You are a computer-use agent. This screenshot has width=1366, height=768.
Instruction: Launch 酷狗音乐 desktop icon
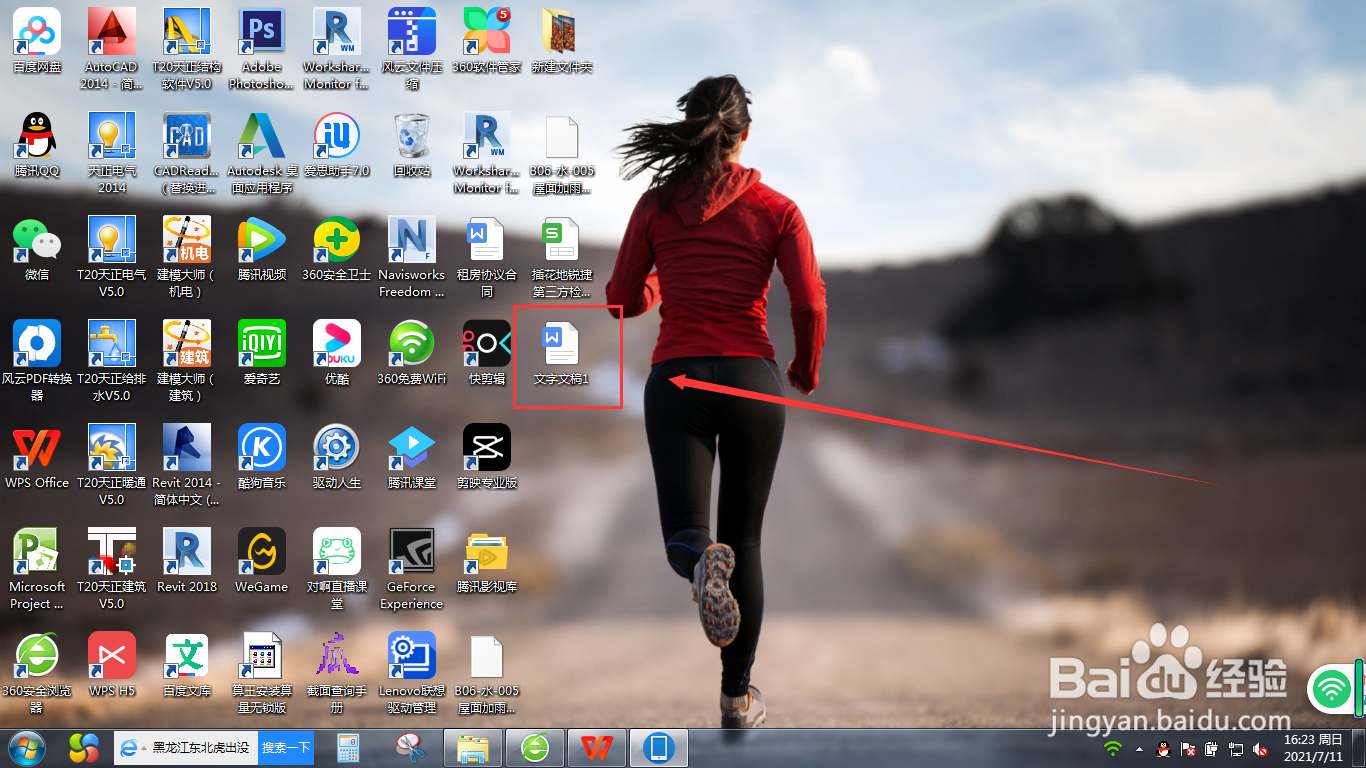pos(262,457)
